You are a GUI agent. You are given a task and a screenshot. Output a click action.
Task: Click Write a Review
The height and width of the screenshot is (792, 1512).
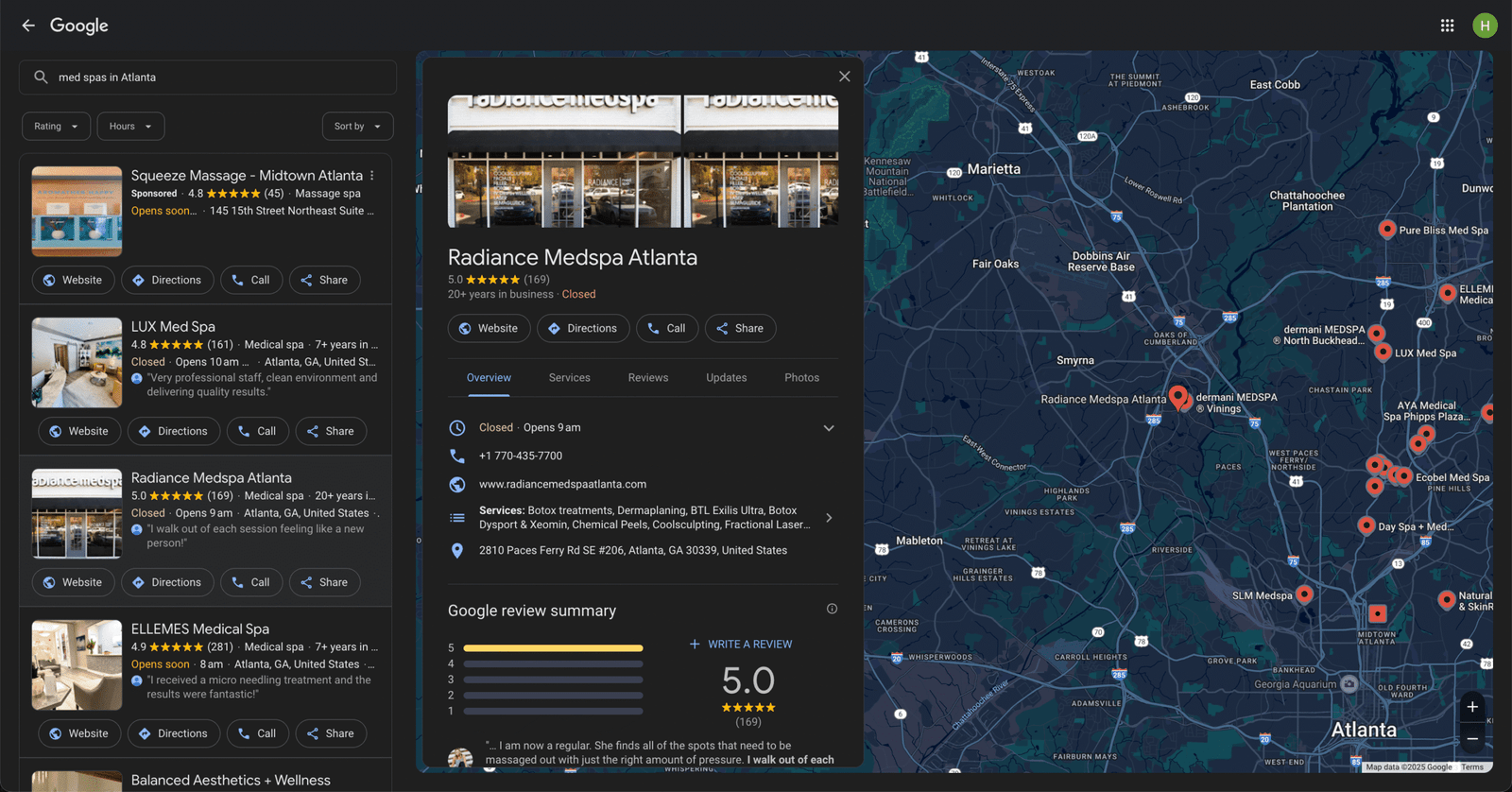click(741, 645)
